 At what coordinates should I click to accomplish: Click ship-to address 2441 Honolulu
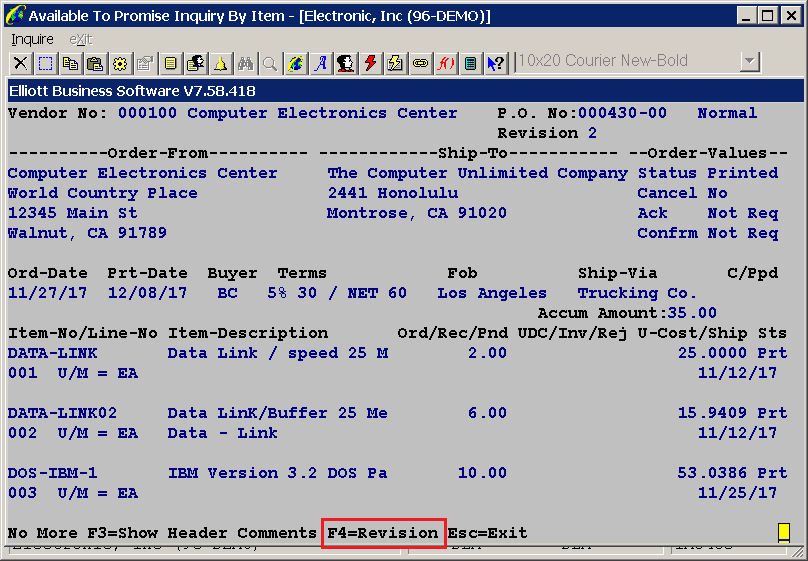coord(393,193)
